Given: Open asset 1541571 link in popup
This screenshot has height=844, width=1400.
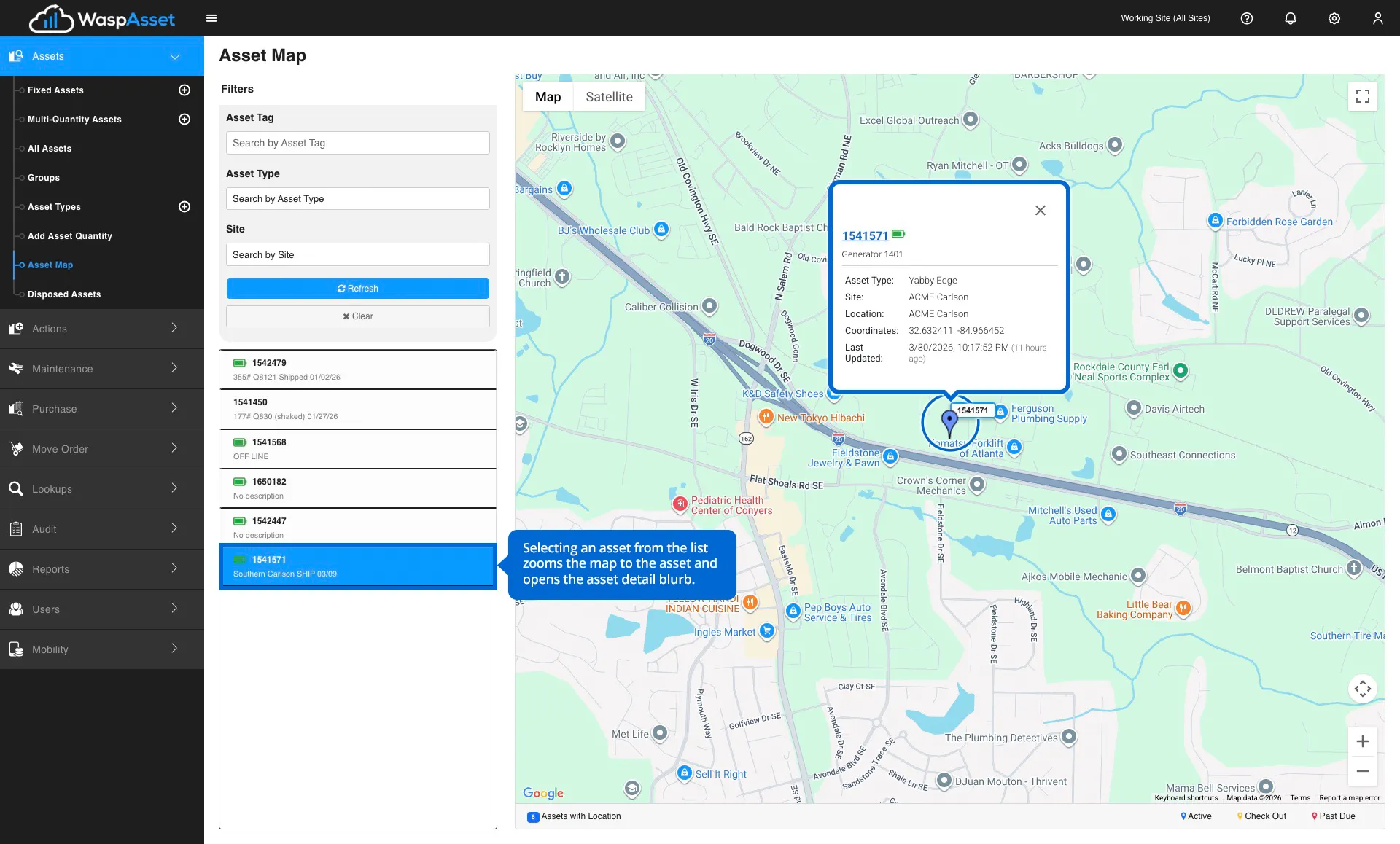Looking at the screenshot, I should click(865, 235).
